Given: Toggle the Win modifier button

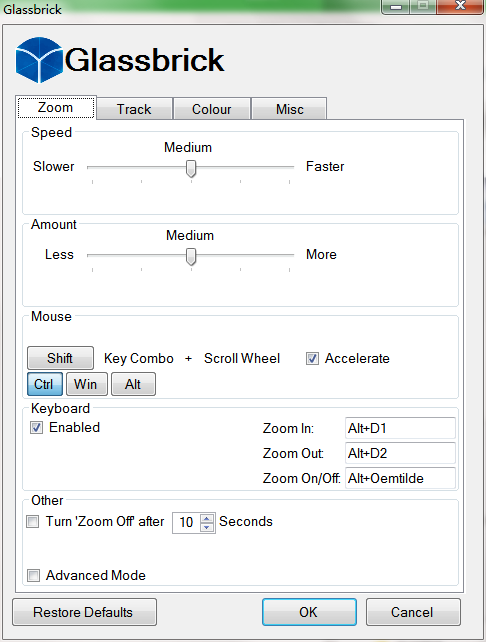Looking at the screenshot, I should click(86, 384).
